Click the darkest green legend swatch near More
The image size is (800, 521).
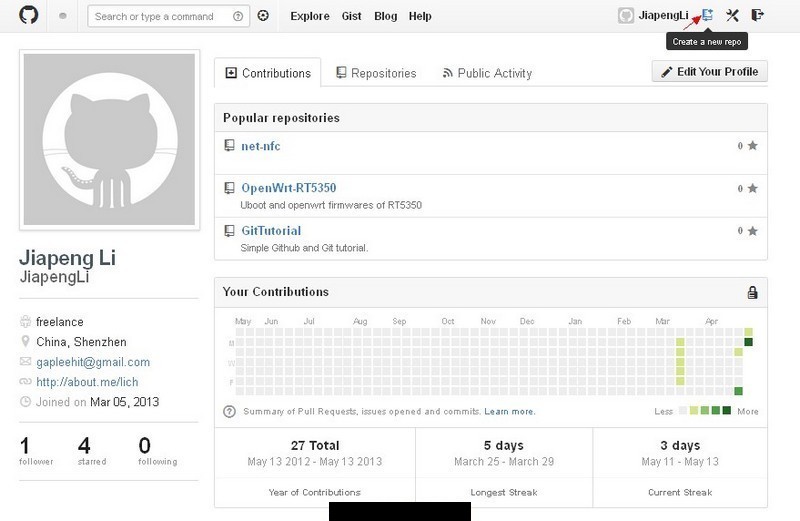[727, 410]
